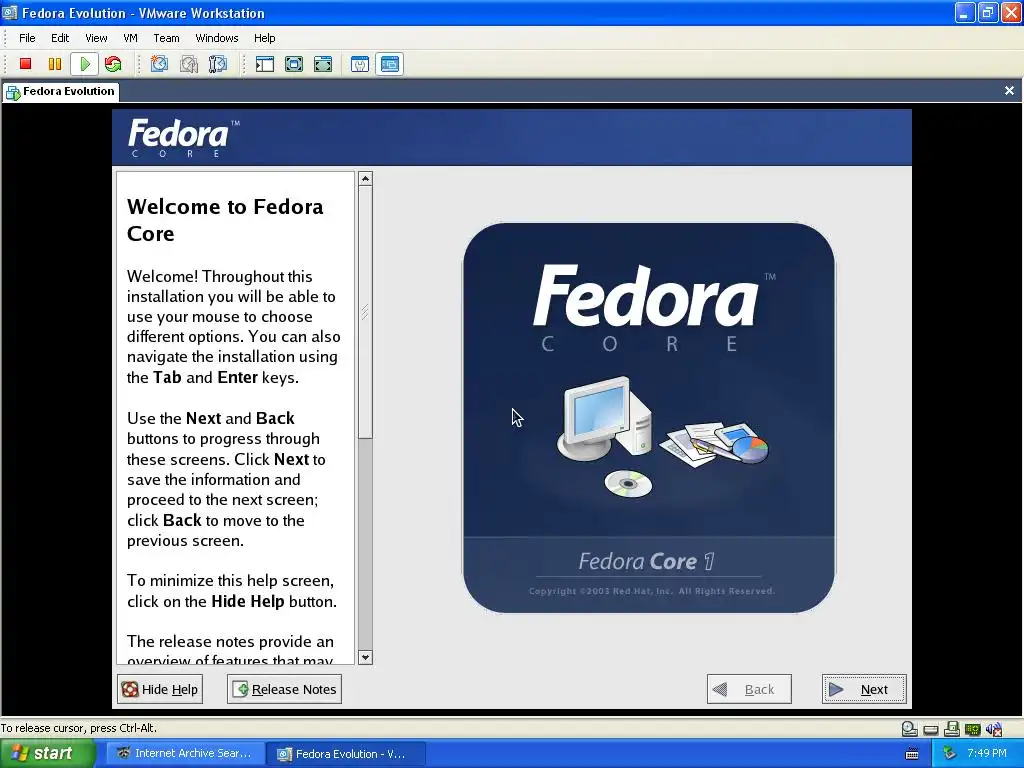Click the green Power On play icon
The height and width of the screenshot is (768, 1024).
click(x=85, y=64)
